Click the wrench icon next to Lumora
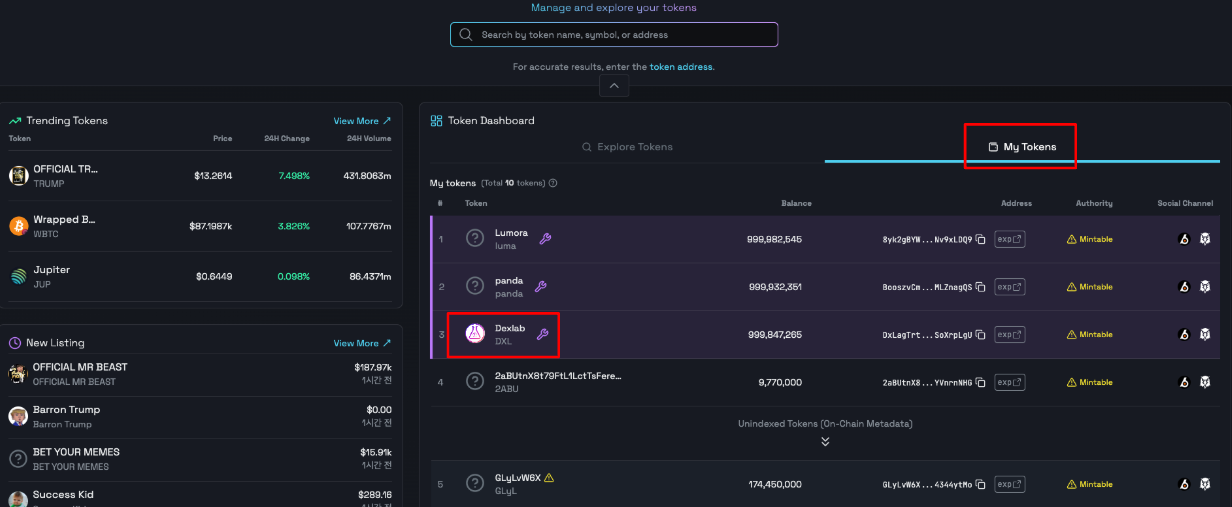Screen dimensions: 1232x507 [x=545, y=238]
